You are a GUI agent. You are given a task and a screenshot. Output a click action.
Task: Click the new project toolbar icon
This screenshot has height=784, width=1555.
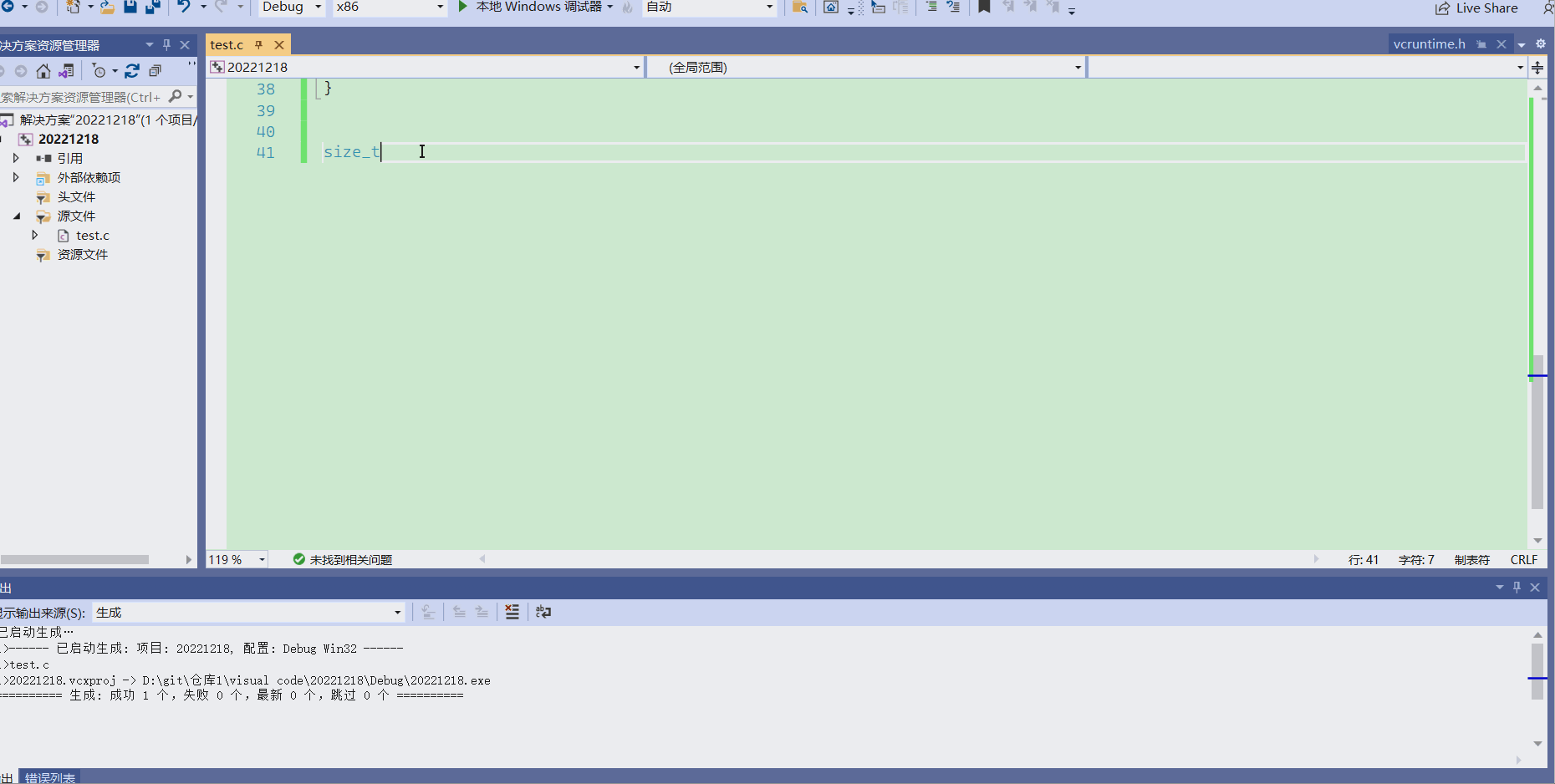pyautogui.click(x=74, y=7)
